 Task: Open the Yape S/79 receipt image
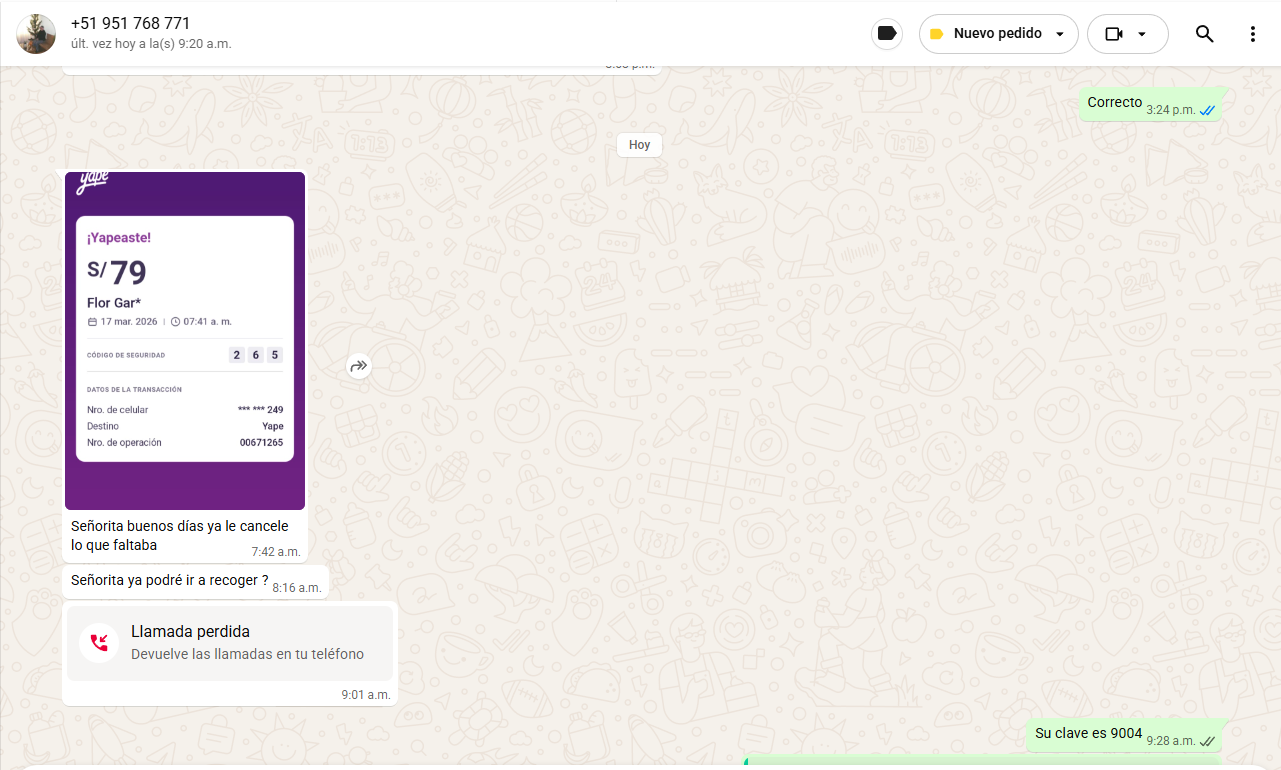tap(185, 340)
